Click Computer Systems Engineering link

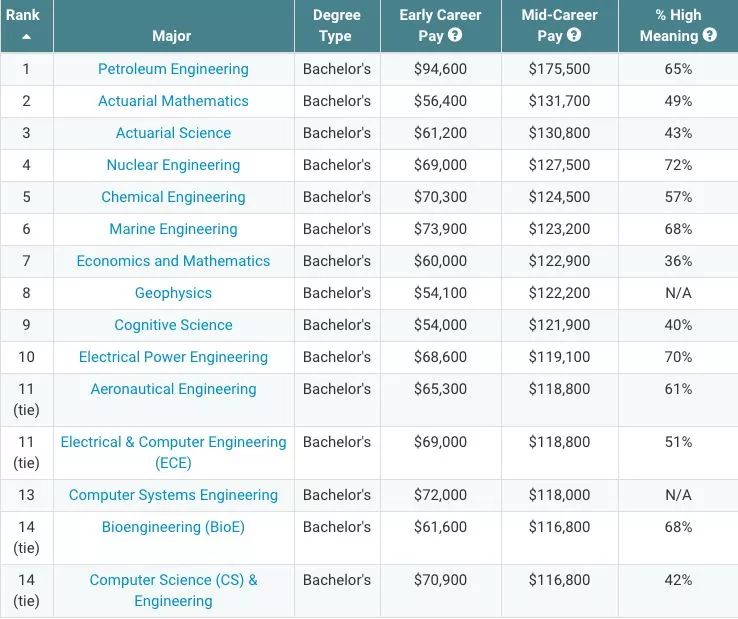tap(173, 495)
